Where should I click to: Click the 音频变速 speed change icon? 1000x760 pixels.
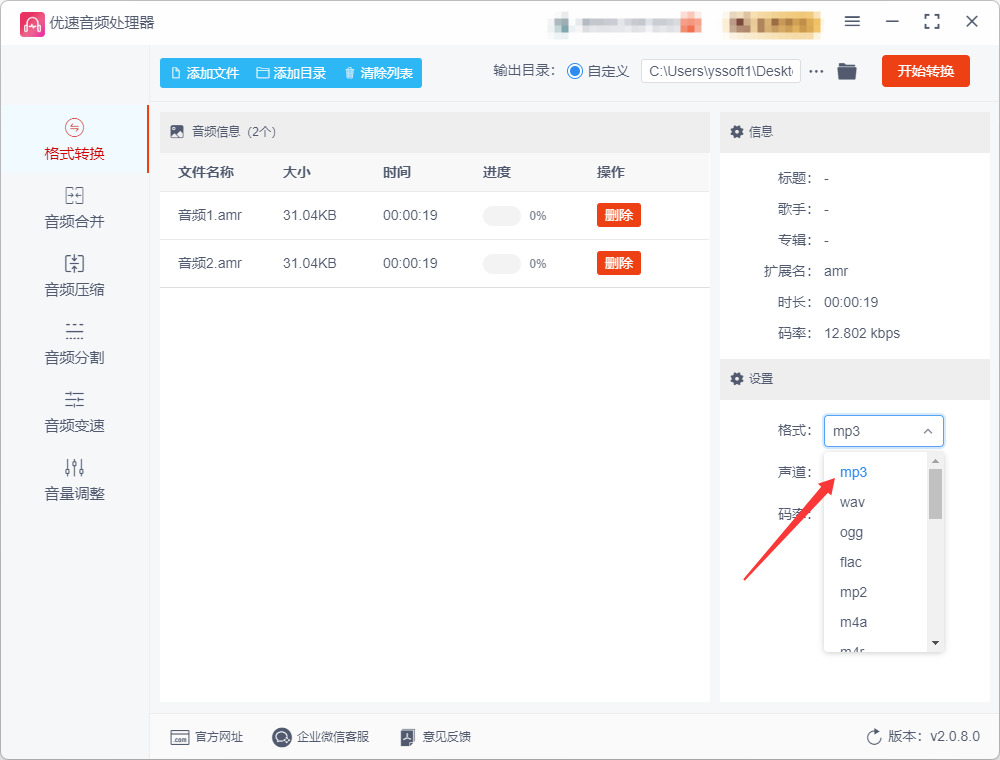click(74, 400)
